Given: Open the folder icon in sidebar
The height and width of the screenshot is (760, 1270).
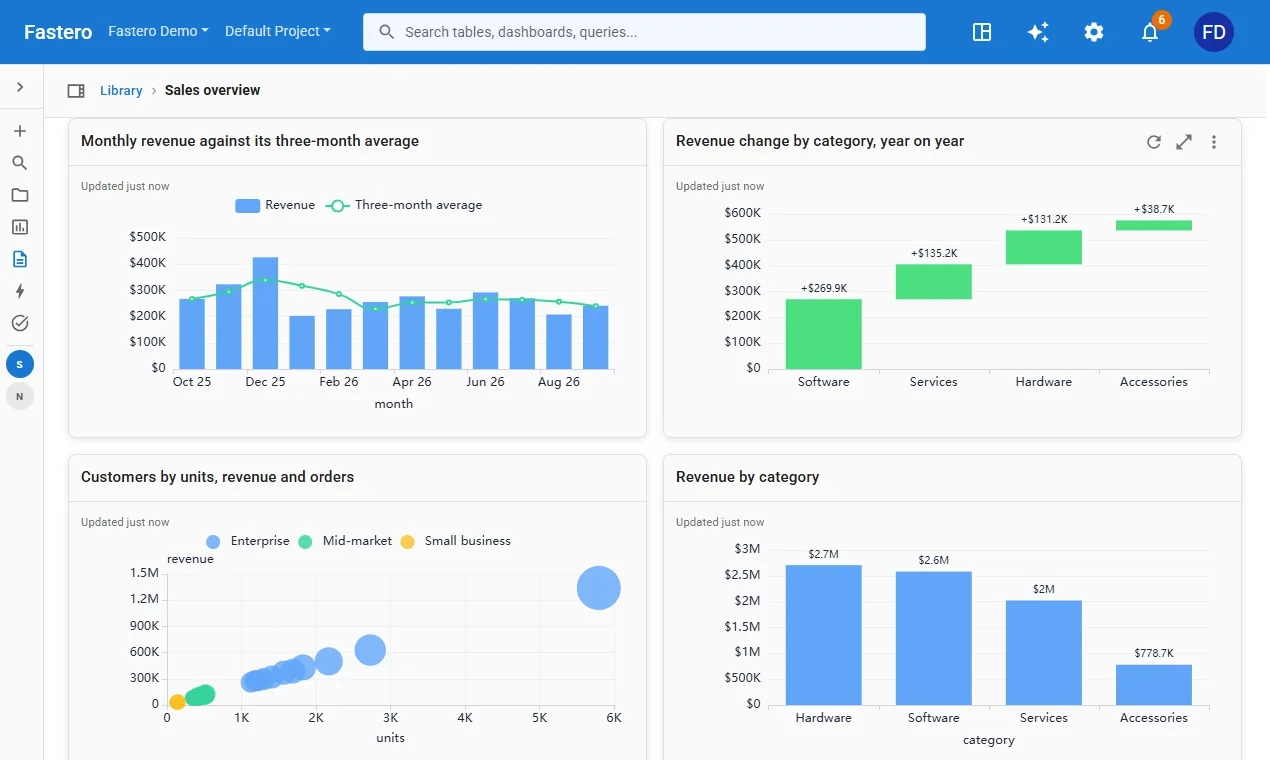Looking at the screenshot, I should click(20, 195).
